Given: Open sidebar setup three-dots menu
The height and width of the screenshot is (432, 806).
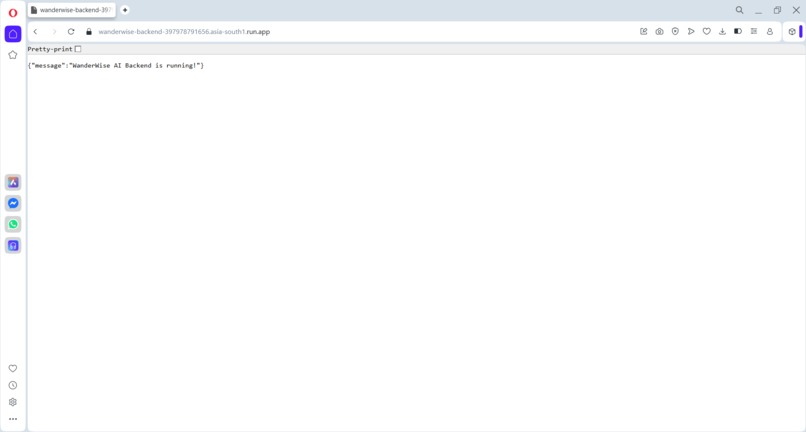Looking at the screenshot, I should (13, 419).
